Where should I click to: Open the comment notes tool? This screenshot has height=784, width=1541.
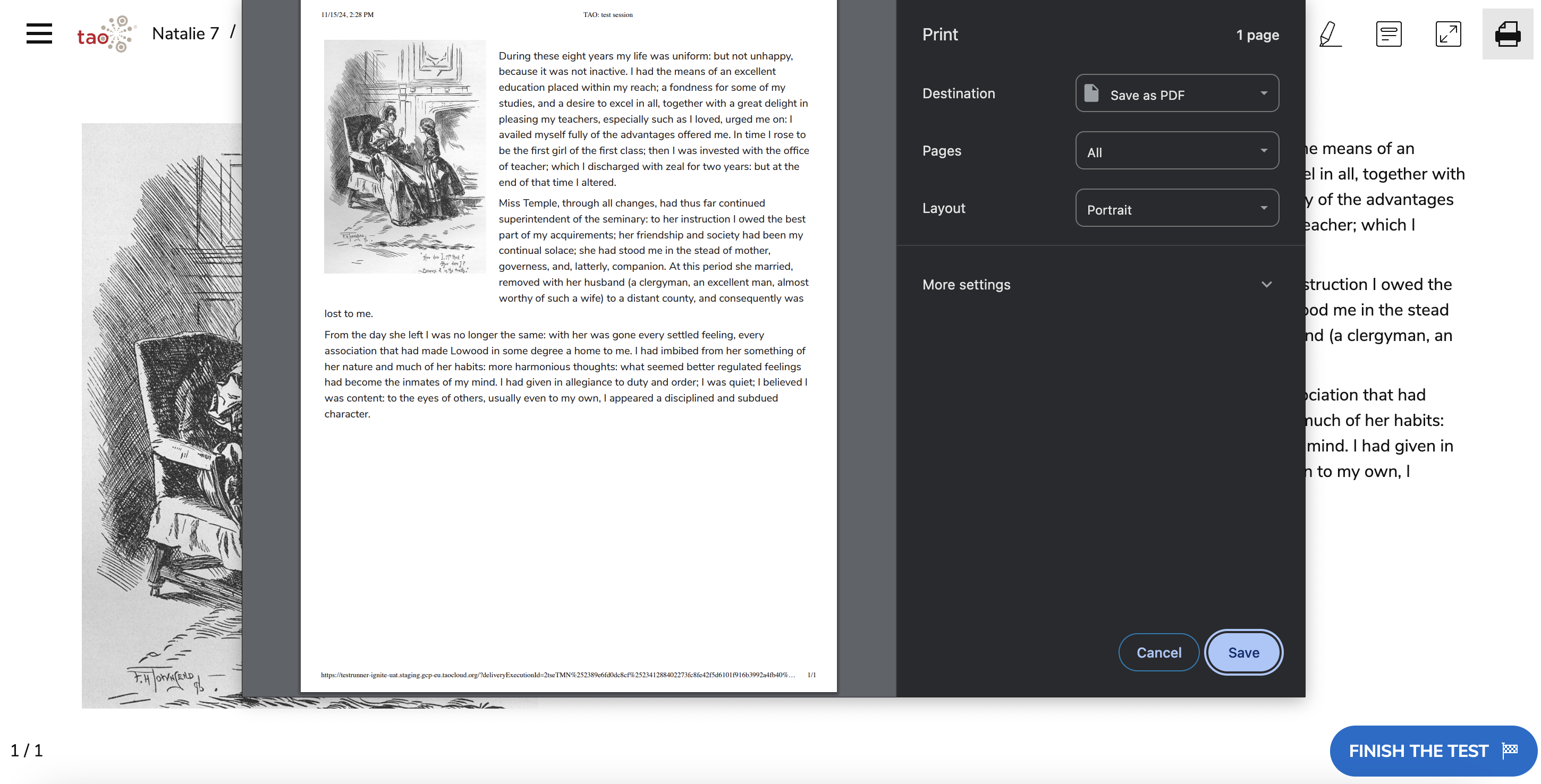[1388, 33]
